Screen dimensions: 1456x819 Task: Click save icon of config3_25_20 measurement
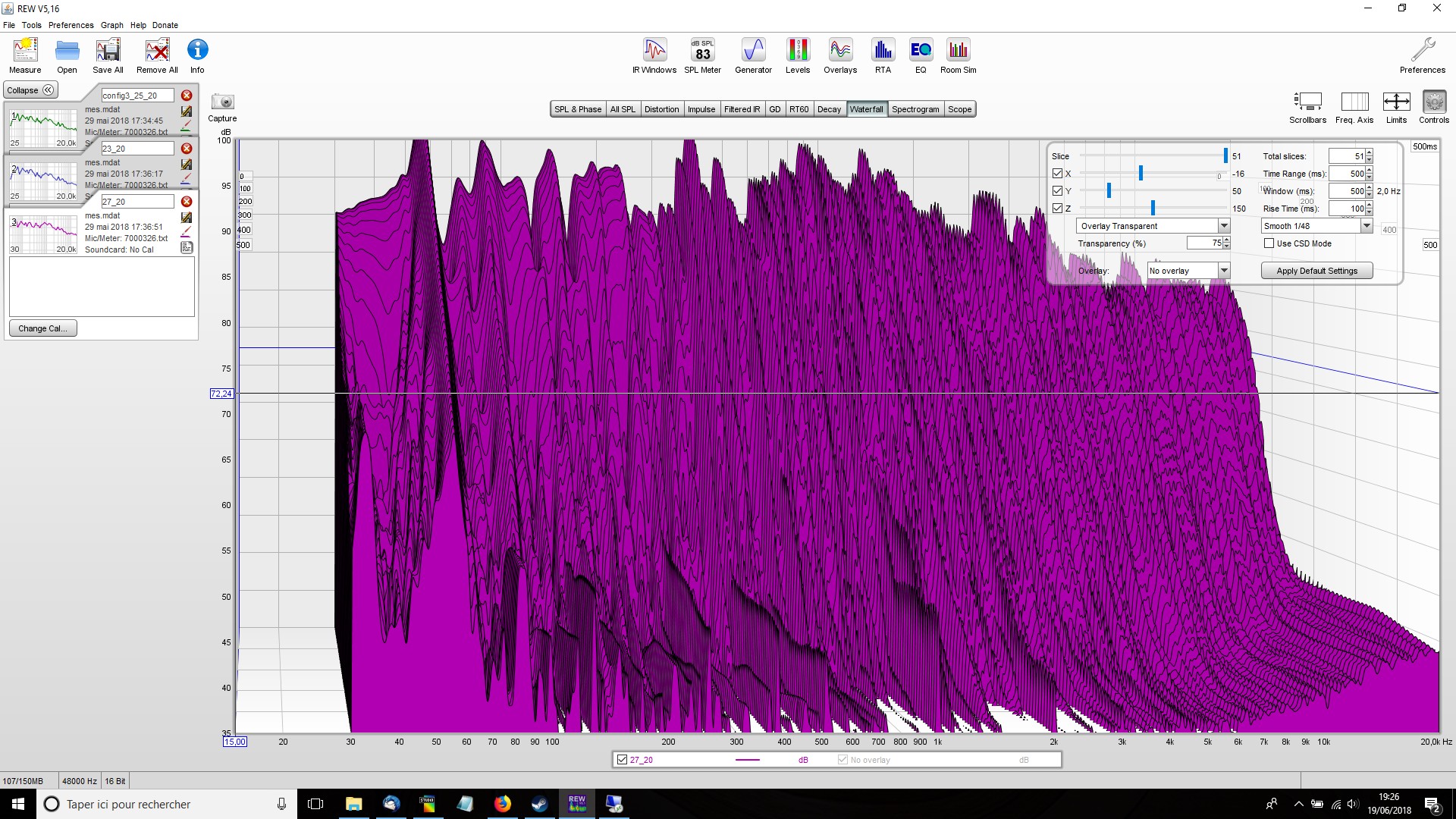coord(187,111)
